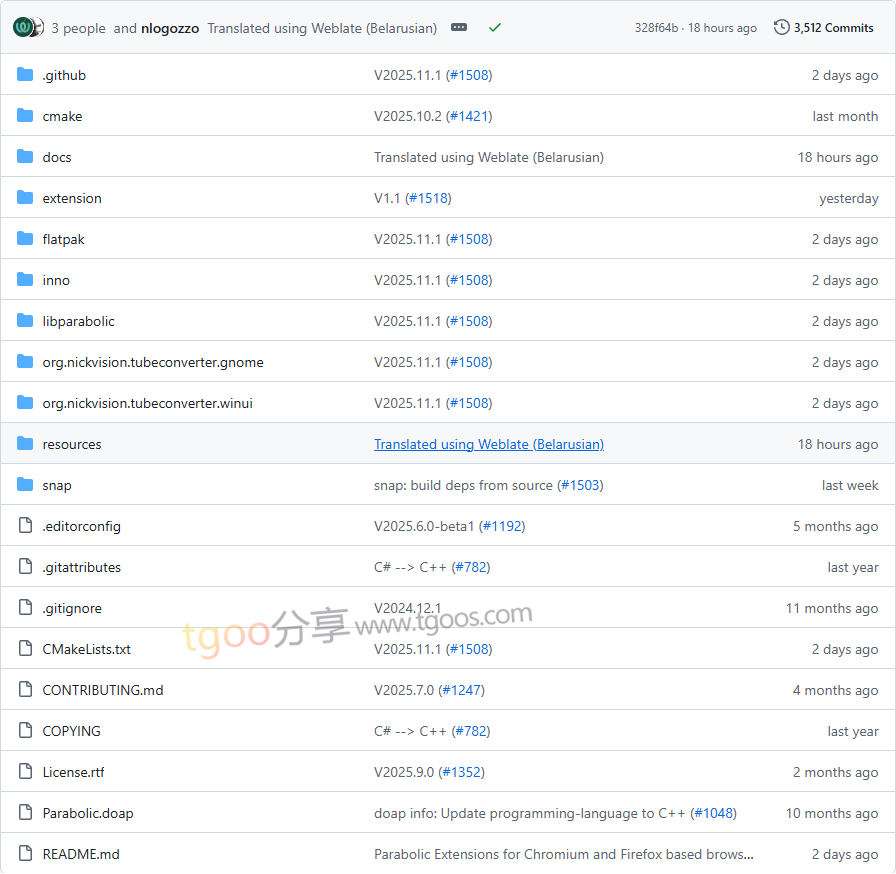Viewport: 896px width, 874px height.
Task: Open commit hash 328f64b
Action: (657, 28)
